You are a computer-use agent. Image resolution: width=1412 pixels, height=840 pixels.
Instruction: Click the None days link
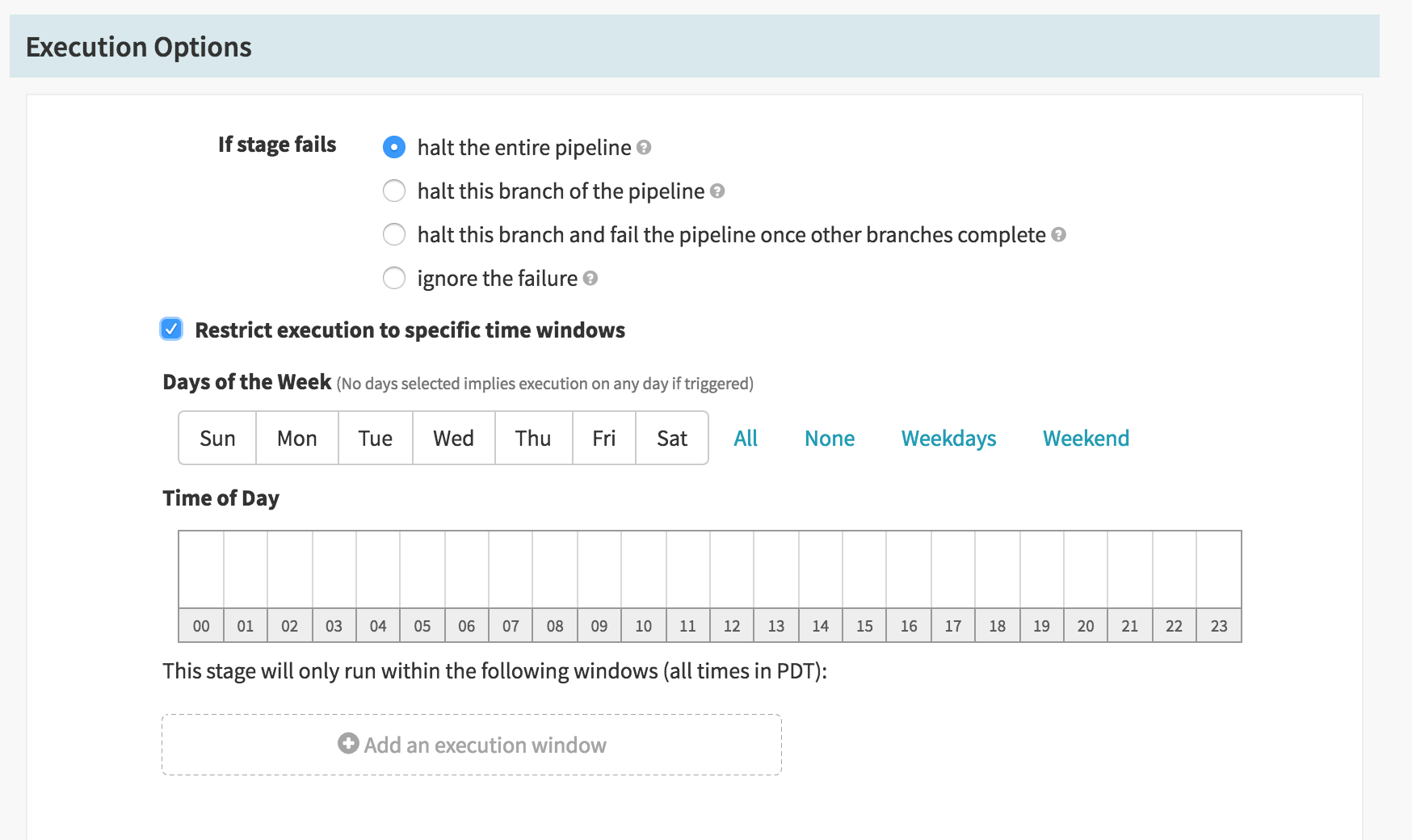(x=830, y=438)
